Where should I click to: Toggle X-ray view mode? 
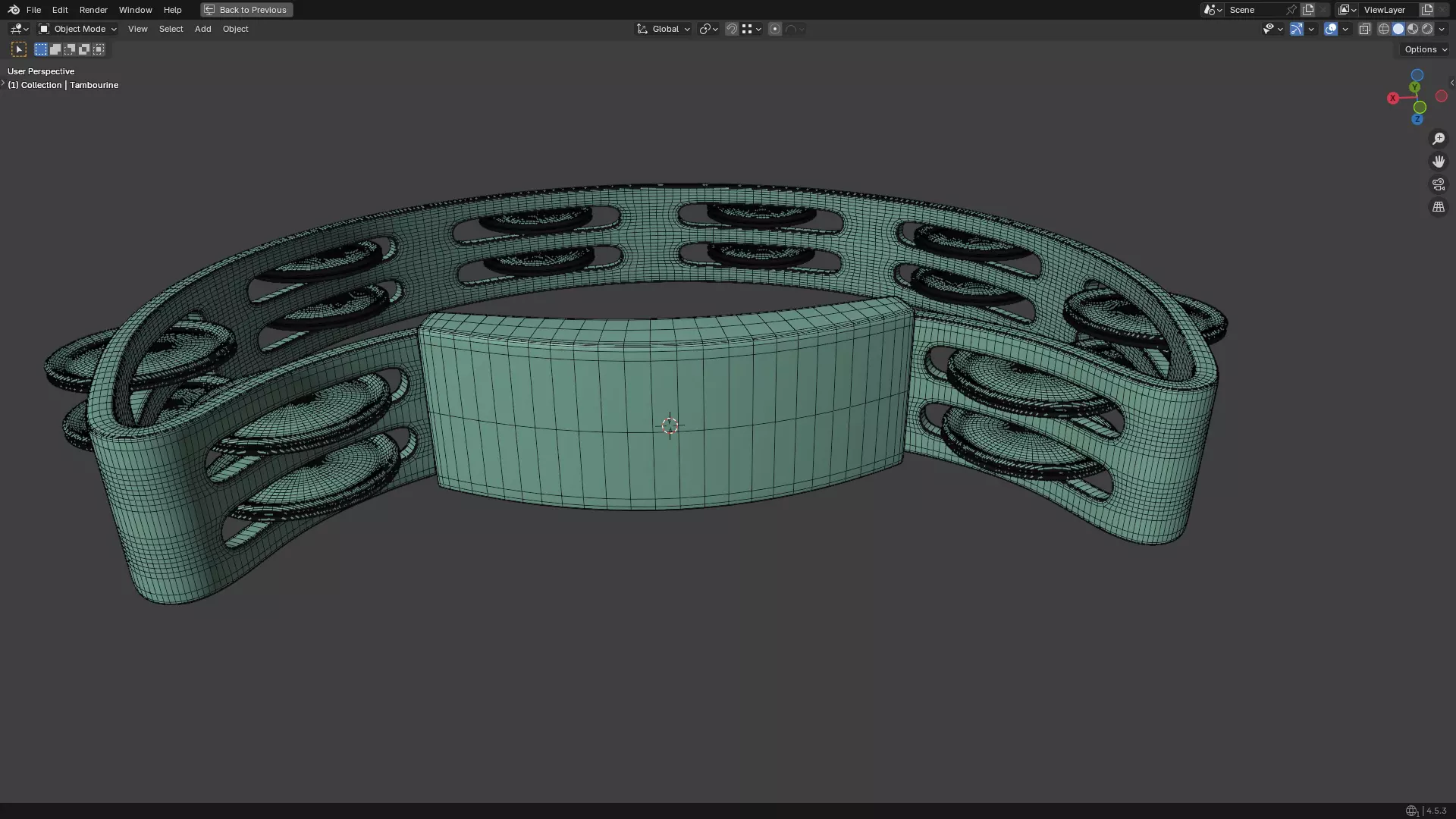[1364, 29]
